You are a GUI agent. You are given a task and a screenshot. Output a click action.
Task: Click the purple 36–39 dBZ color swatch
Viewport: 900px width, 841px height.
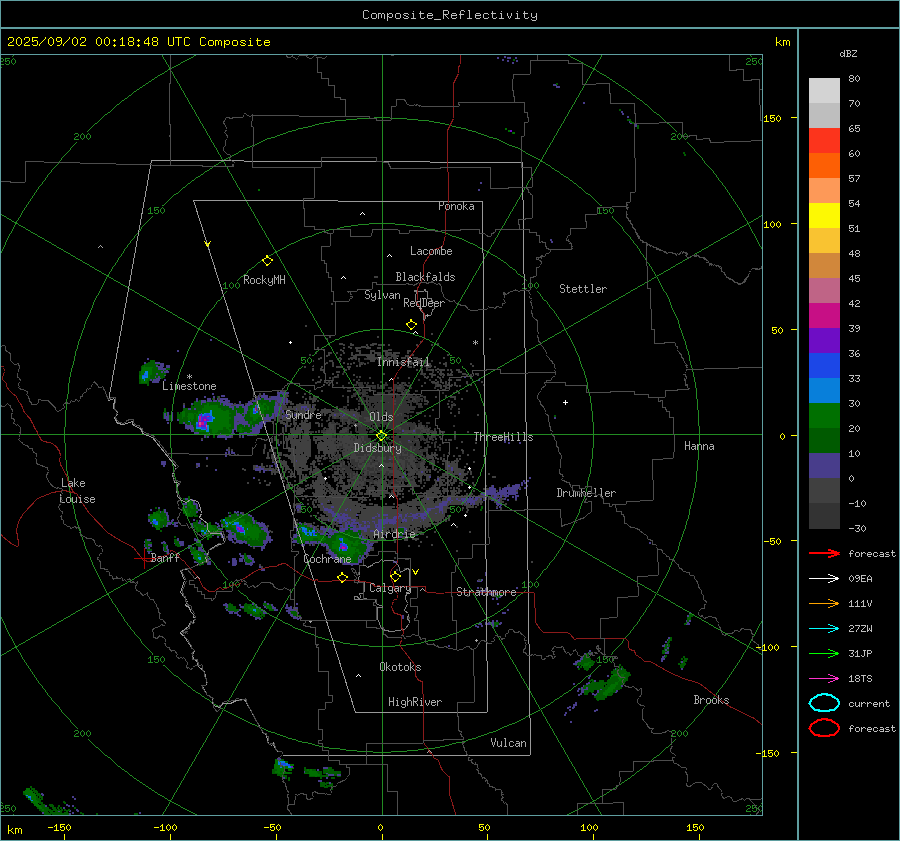point(824,341)
